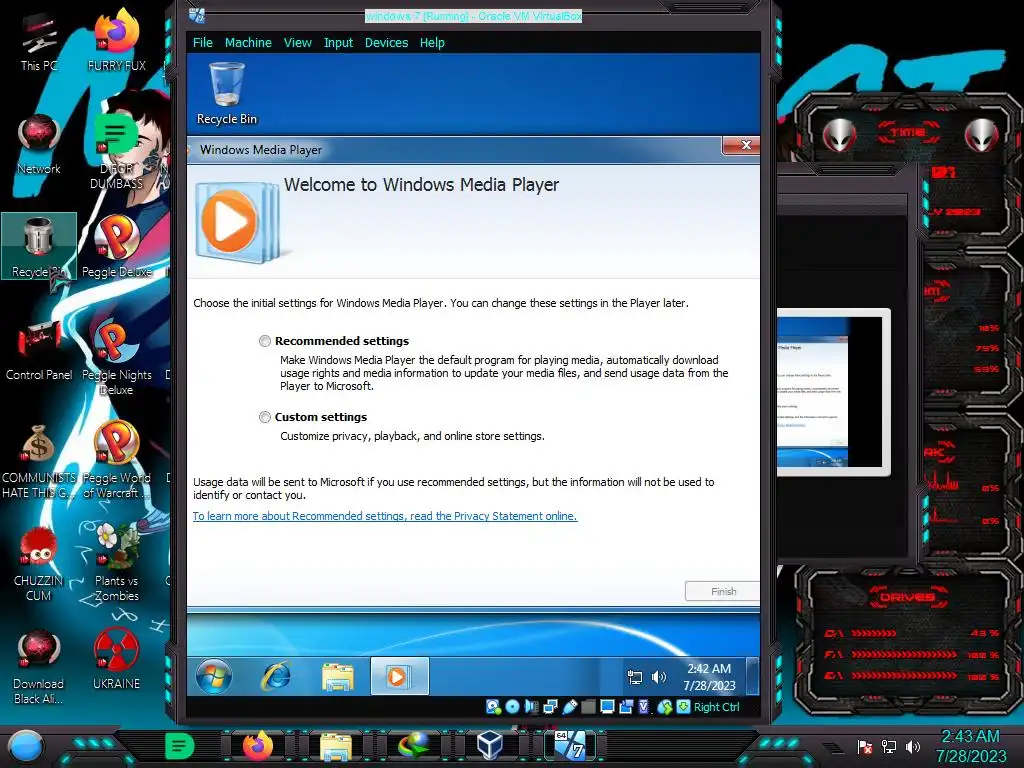The height and width of the screenshot is (768, 1024).
Task: Click guest volume speaker tray icon
Action: tap(659, 677)
